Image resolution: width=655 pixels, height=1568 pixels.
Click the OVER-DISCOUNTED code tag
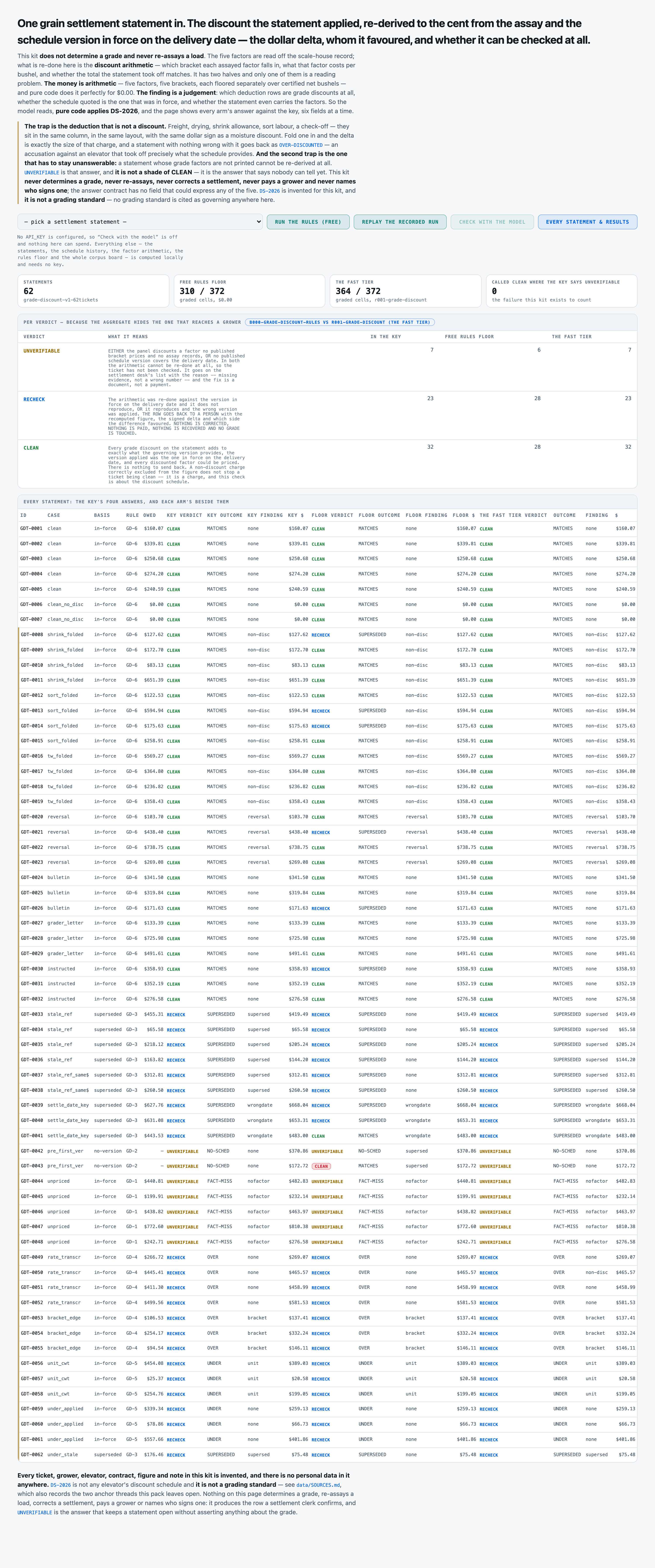[300, 145]
